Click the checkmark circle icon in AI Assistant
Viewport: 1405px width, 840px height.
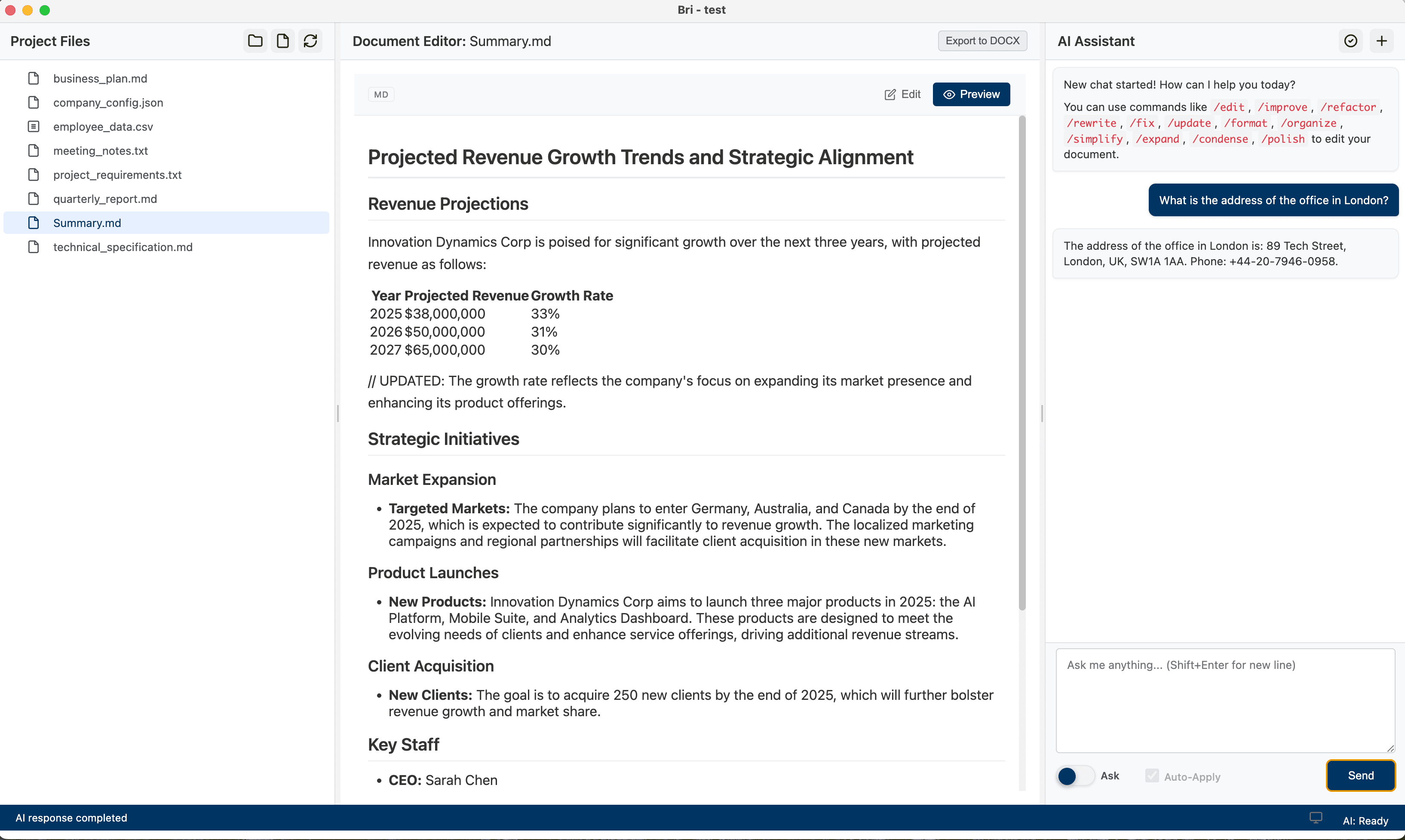[x=1351, y=41]
